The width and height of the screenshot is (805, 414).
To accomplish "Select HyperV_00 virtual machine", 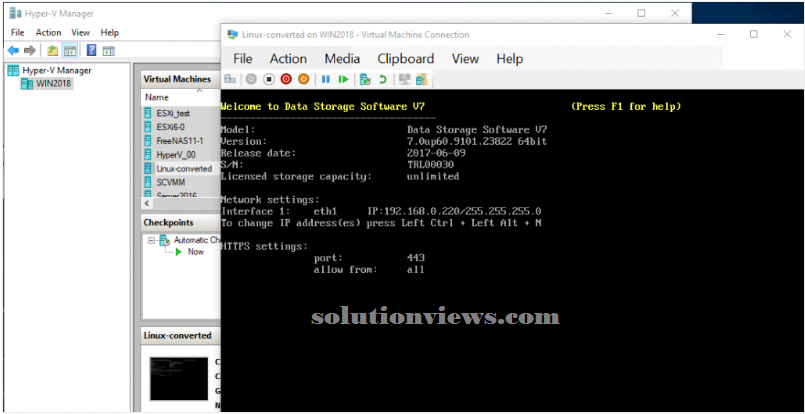I will (x=176, y=155).
